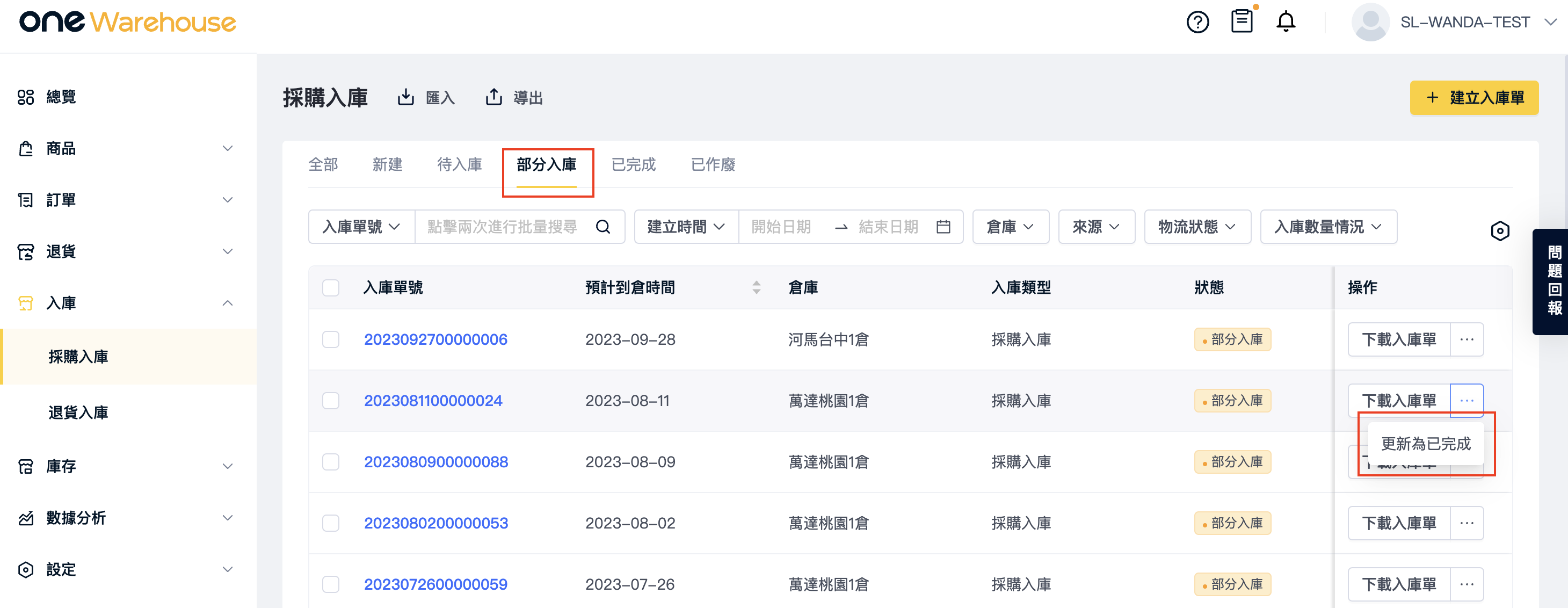The width and height of the screenshot is (1568, 608).
Task: Click the 導出 export button
Action: [514, 97]
